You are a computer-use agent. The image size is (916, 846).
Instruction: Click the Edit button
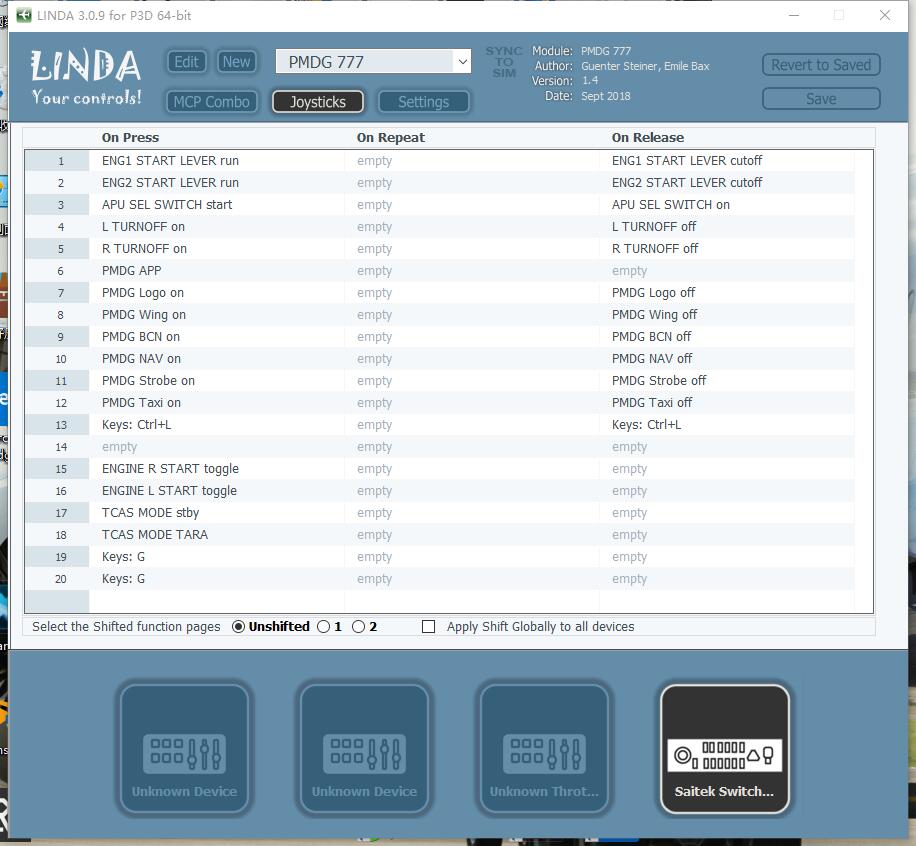click(187, 62)
